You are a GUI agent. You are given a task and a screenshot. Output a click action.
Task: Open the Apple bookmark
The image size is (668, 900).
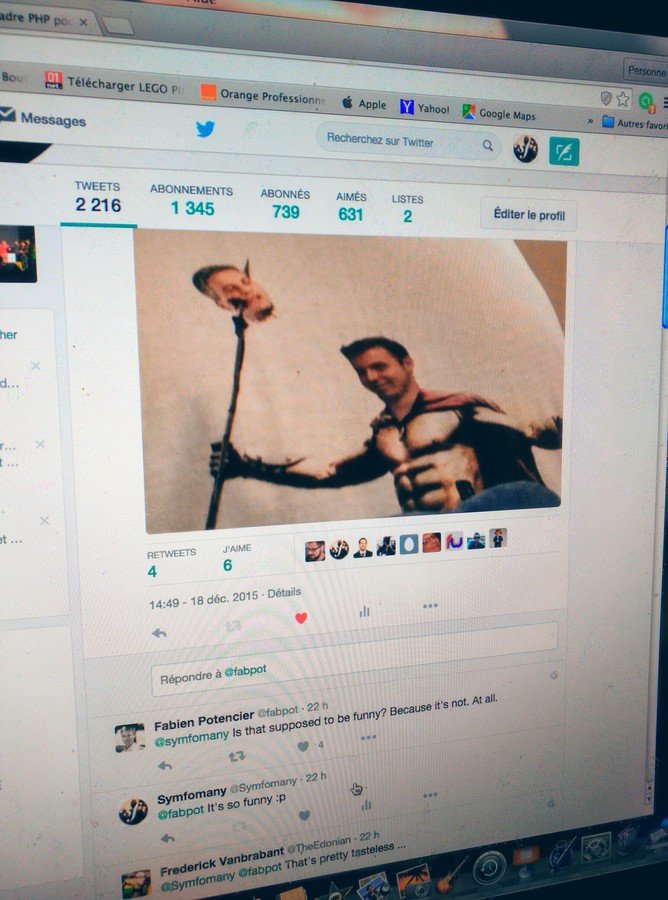364,103
